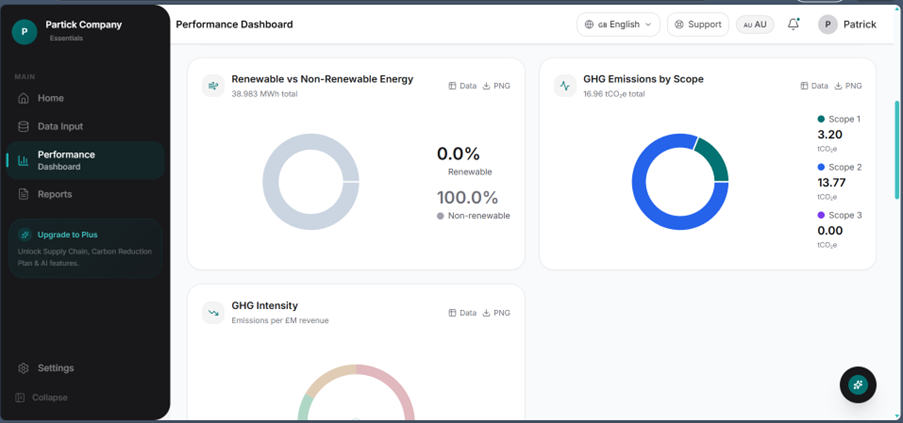The height and width of the screenshot is (423, 903).
Task: Click the Scope 2 blue legend dot
Action: click(x=821, y=167)
